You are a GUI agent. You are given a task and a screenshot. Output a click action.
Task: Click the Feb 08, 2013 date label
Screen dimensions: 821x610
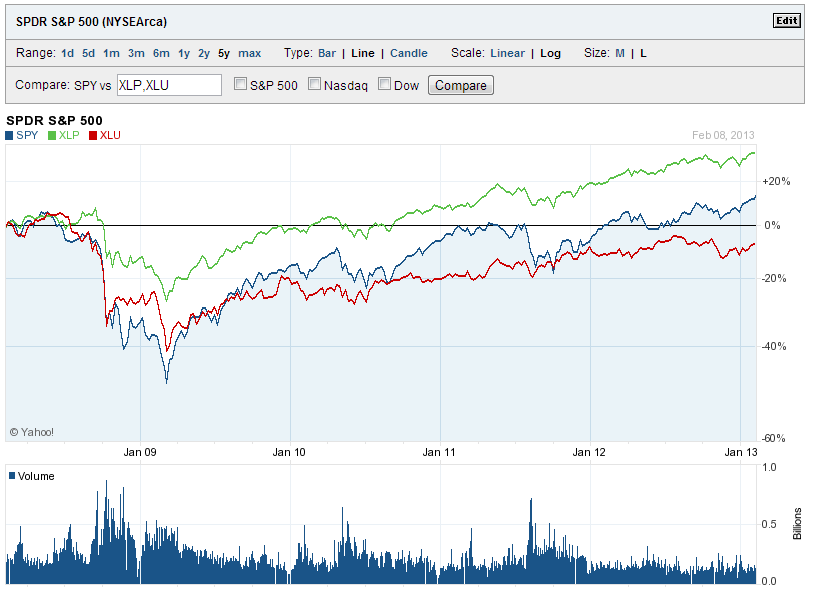[x=723, y=135]
